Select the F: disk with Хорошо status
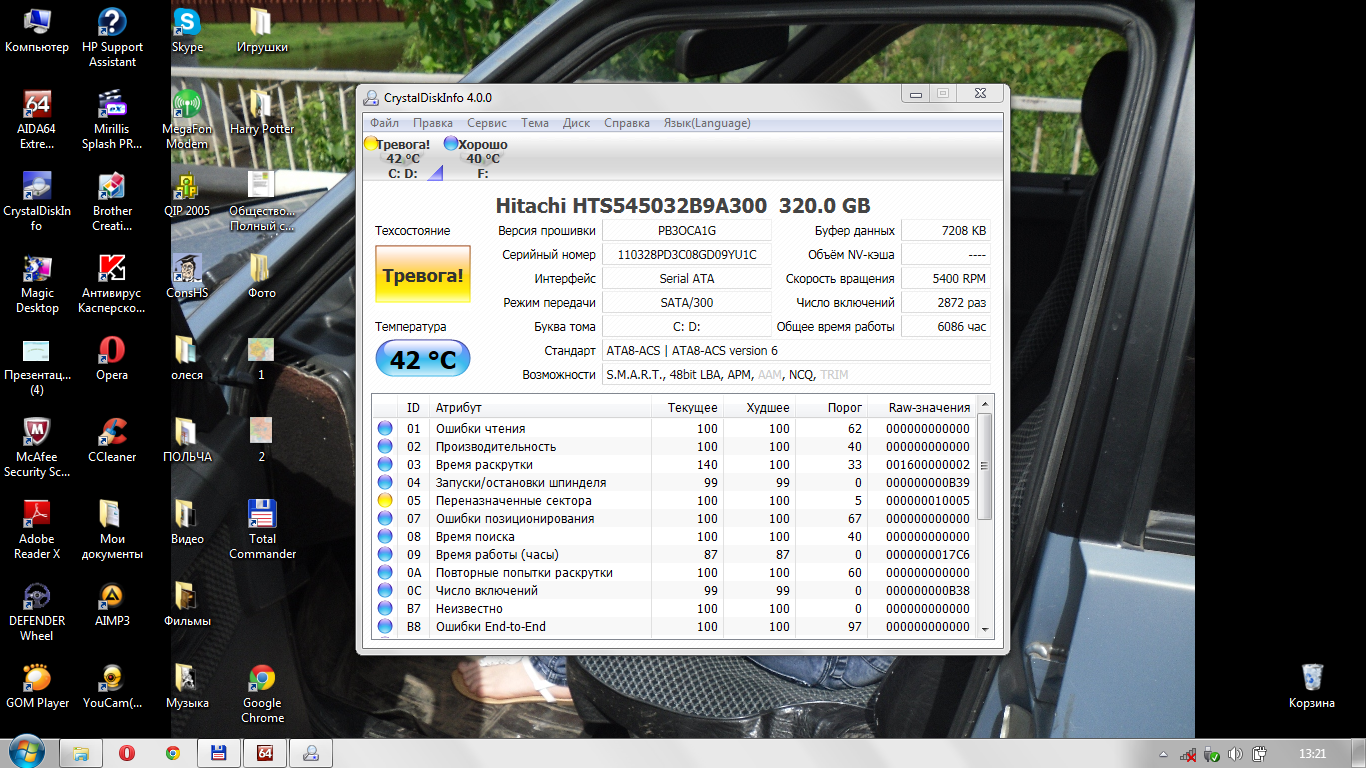1366x768 pixels. [x=482, y=159]
